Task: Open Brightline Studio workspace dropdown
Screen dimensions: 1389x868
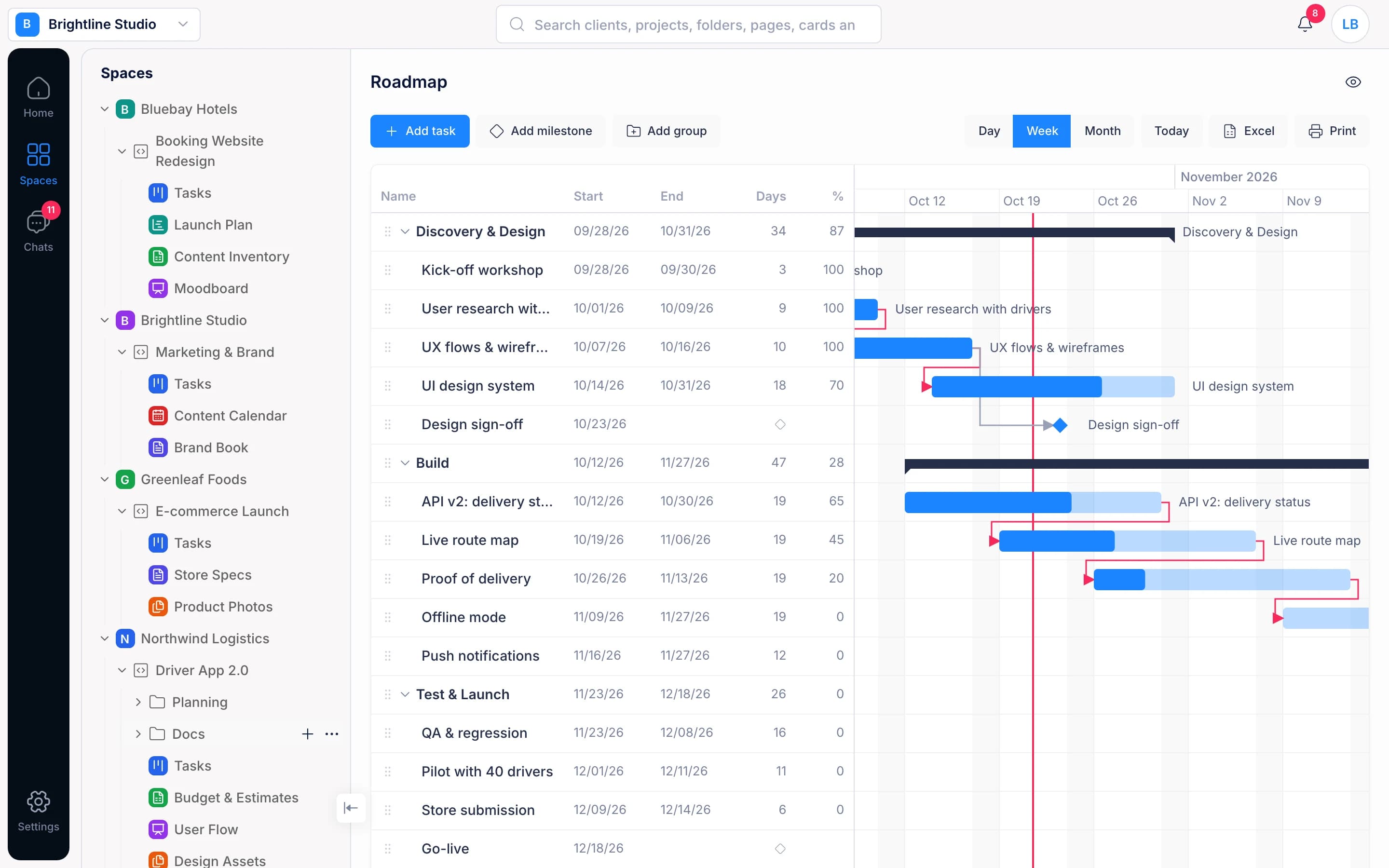Action: pos(104,24)
